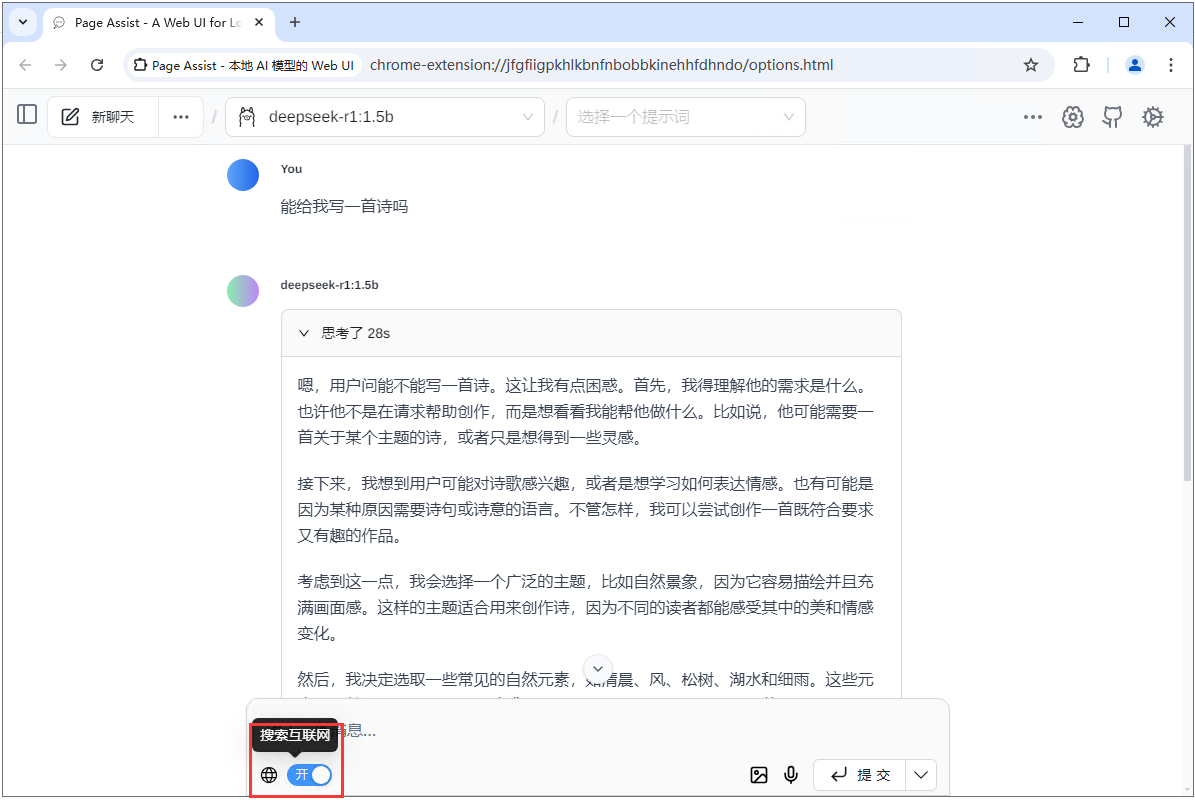Jump to bottom with the down-arrow button
Viewport: 1195px width, 800px height.
(598, 669)
